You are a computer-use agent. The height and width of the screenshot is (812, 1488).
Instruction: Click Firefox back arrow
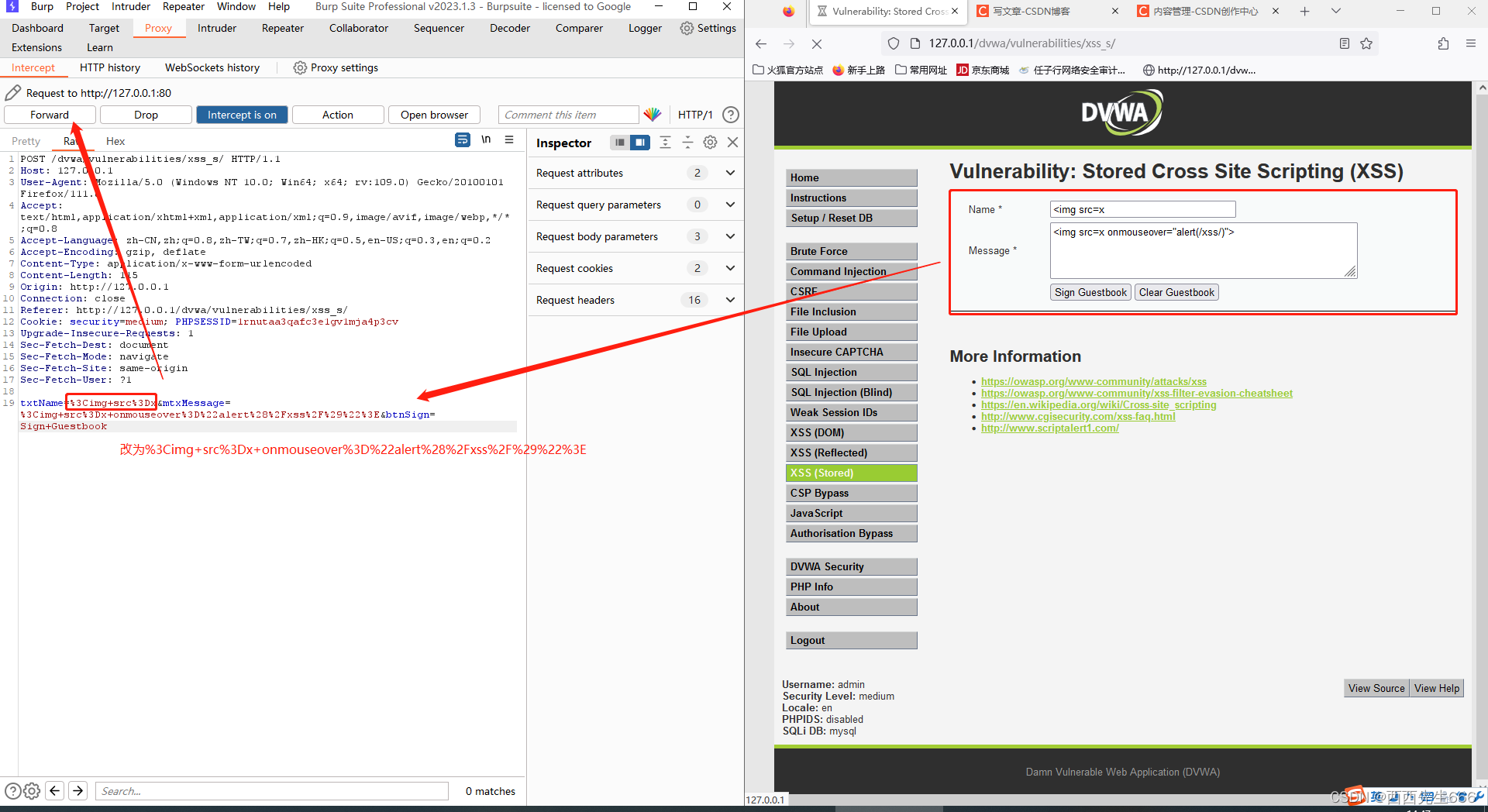click(761, 44)
